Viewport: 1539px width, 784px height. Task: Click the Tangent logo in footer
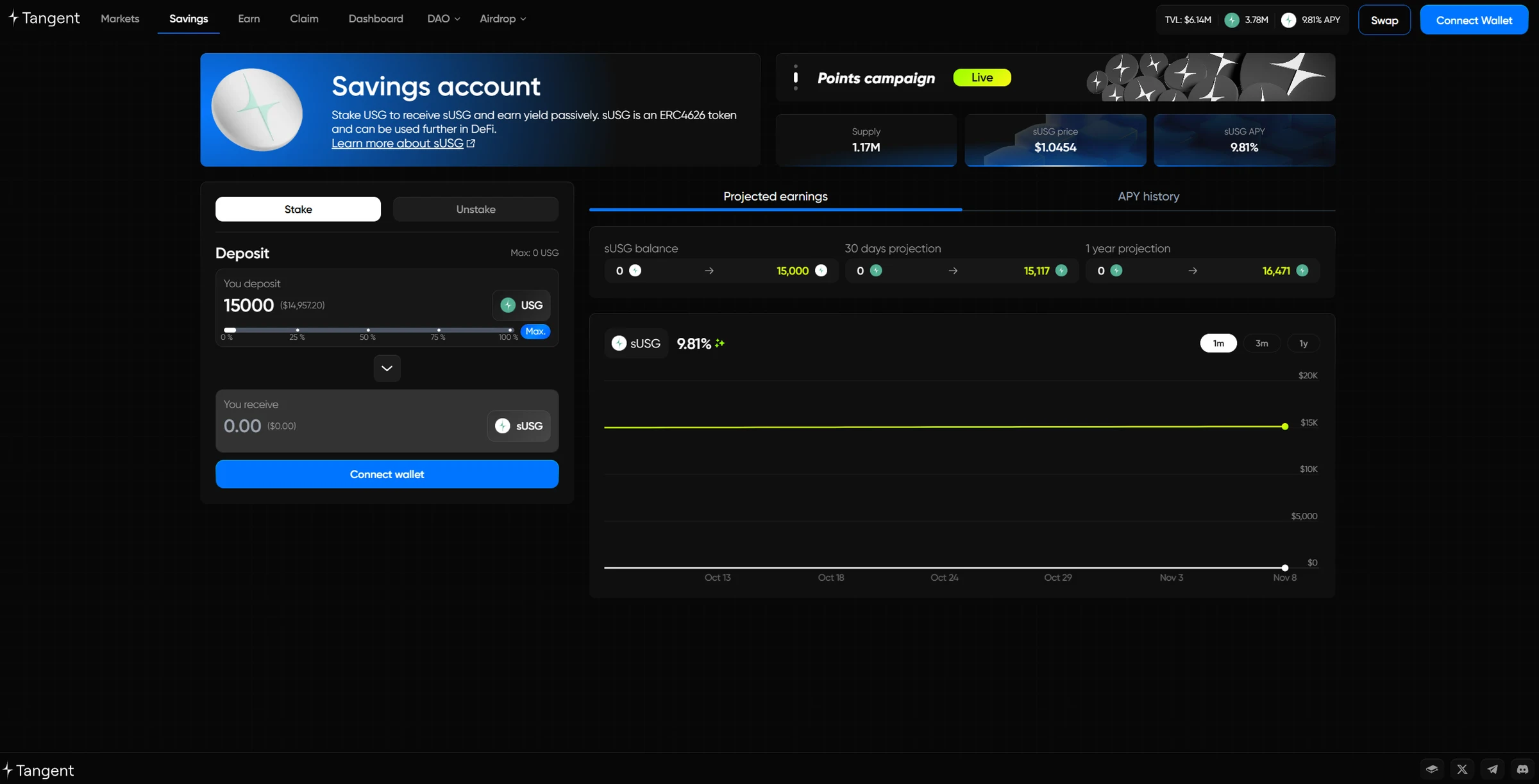(38, 770)
